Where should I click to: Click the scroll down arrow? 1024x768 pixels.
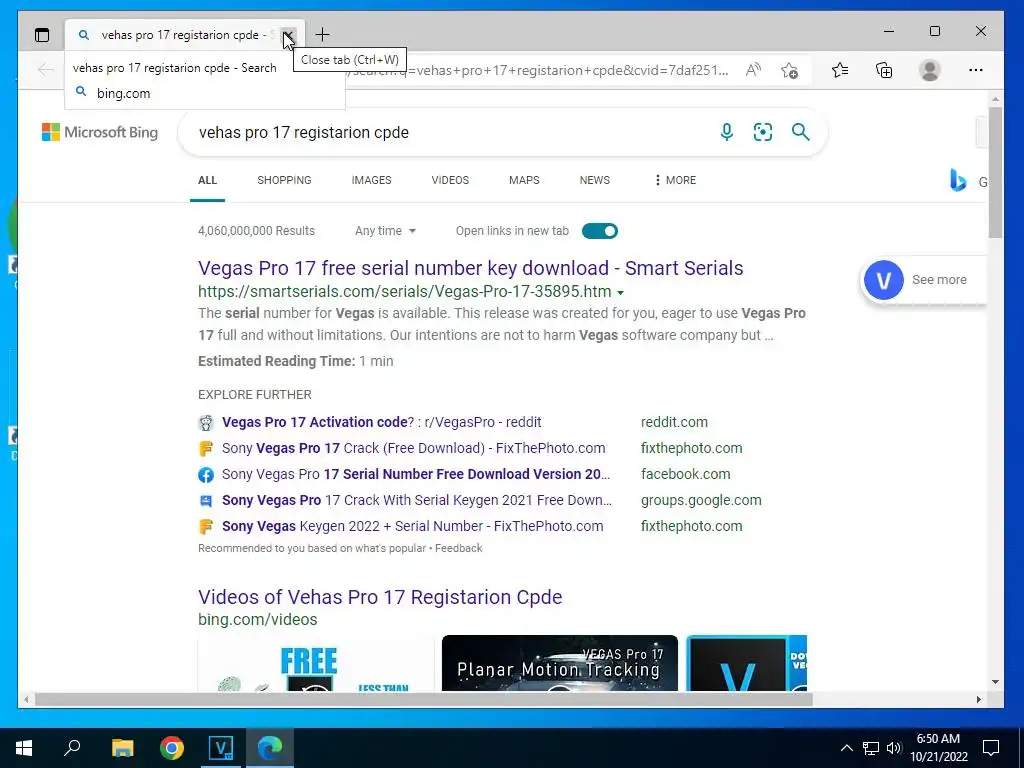[995, 682]
